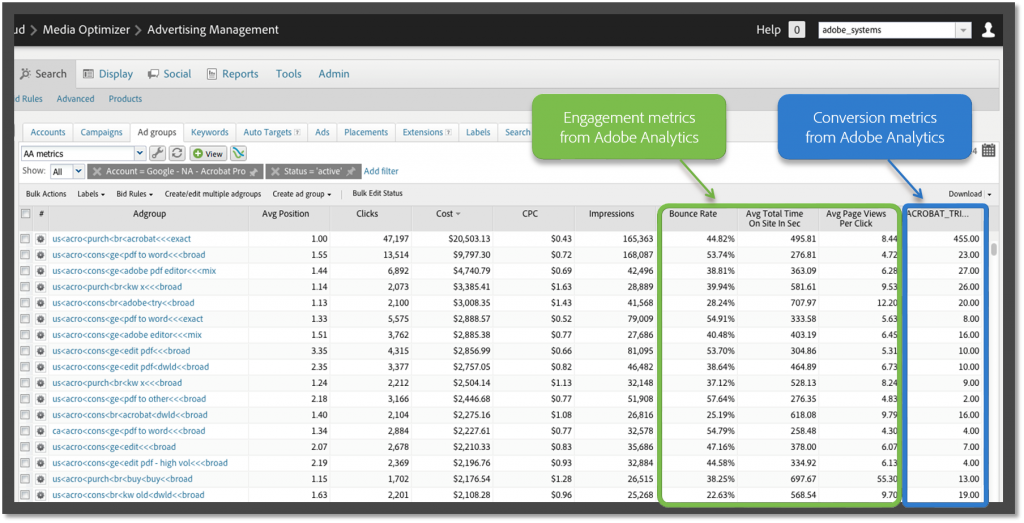Remove the Status = 'active' filter
Image resolution: width=1024 pixels, height=523 pixels.
coord(274,171)
